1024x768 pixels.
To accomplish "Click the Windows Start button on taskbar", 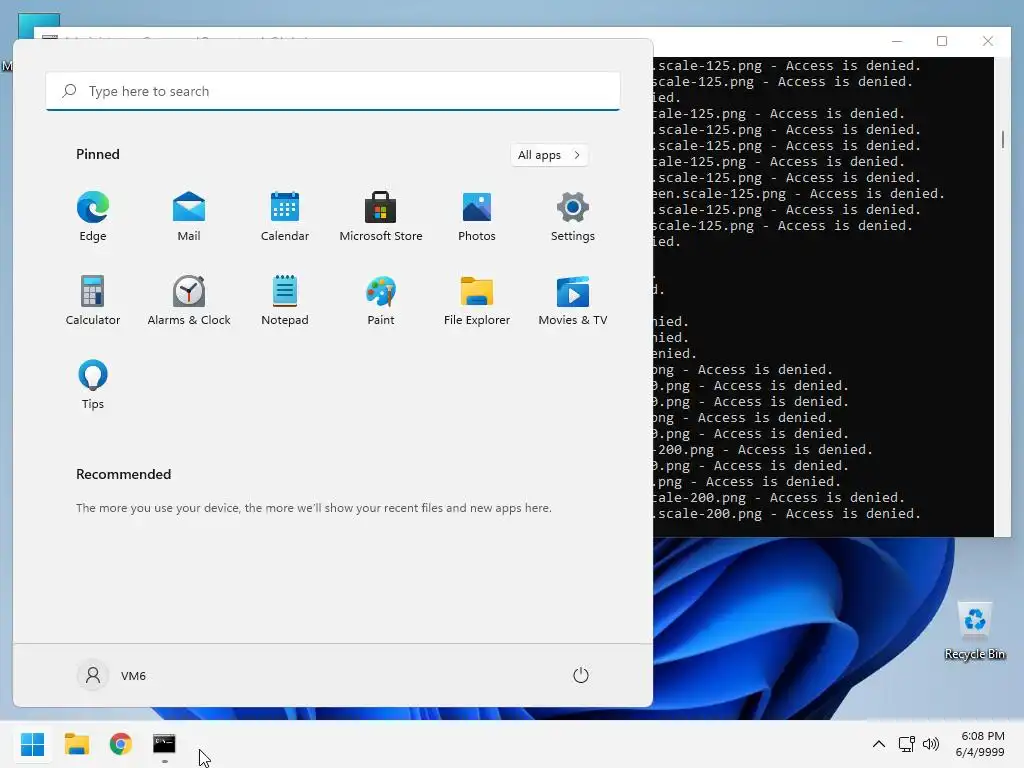I will click(33, 744).
